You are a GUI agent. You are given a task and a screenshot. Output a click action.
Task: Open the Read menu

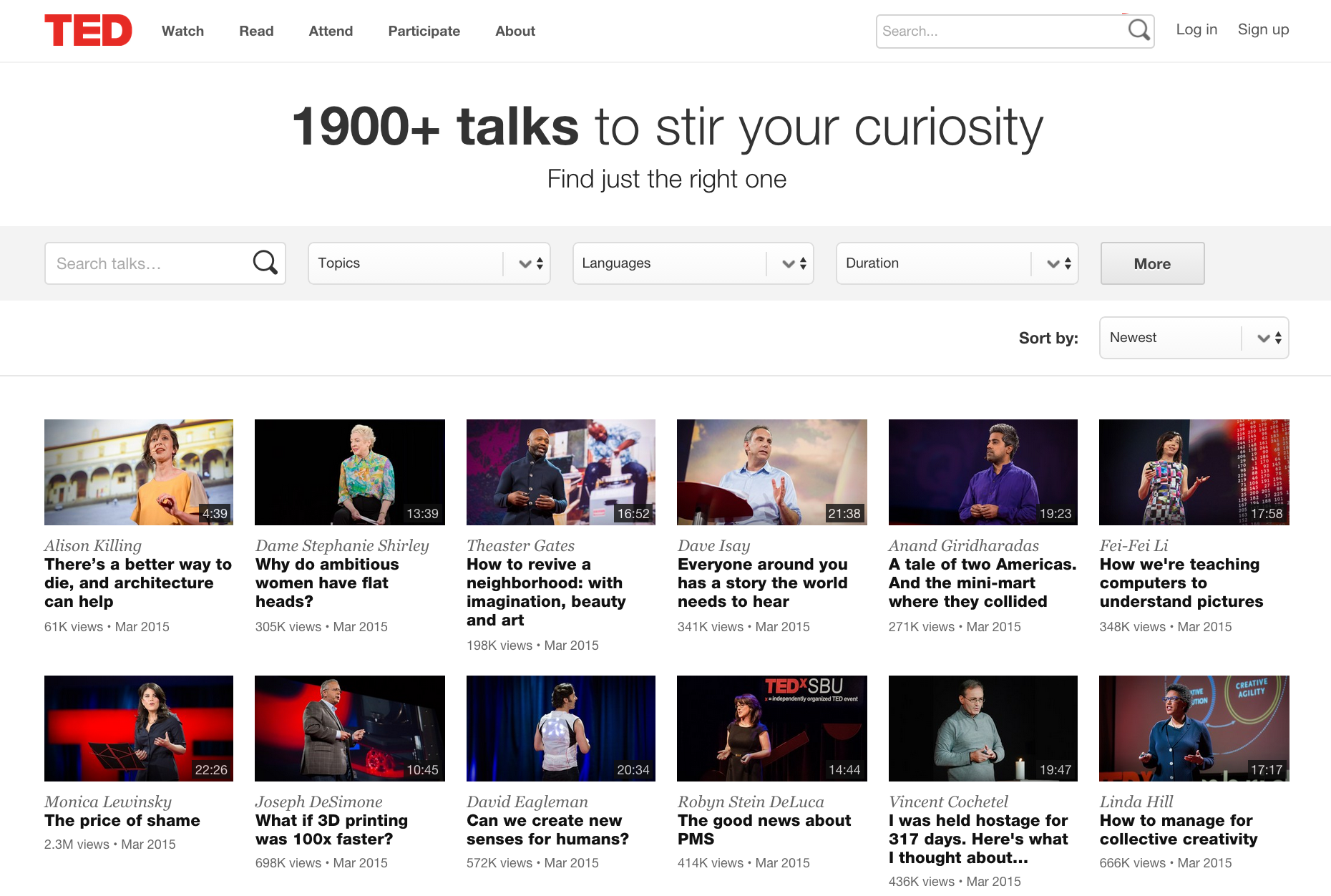pos(256,31)
